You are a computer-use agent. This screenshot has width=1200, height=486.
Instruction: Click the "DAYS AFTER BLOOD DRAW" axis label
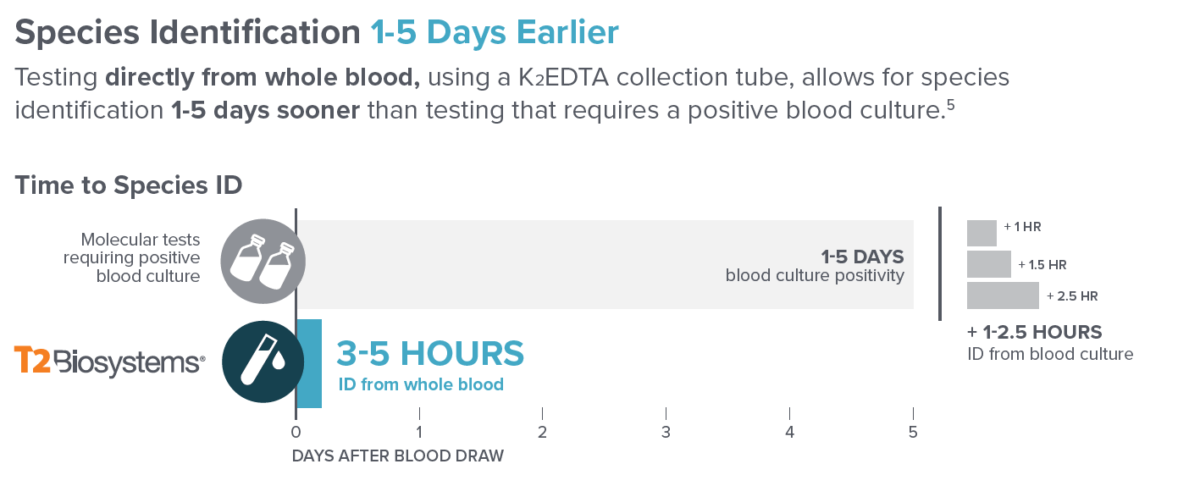[x=397, y=456]
